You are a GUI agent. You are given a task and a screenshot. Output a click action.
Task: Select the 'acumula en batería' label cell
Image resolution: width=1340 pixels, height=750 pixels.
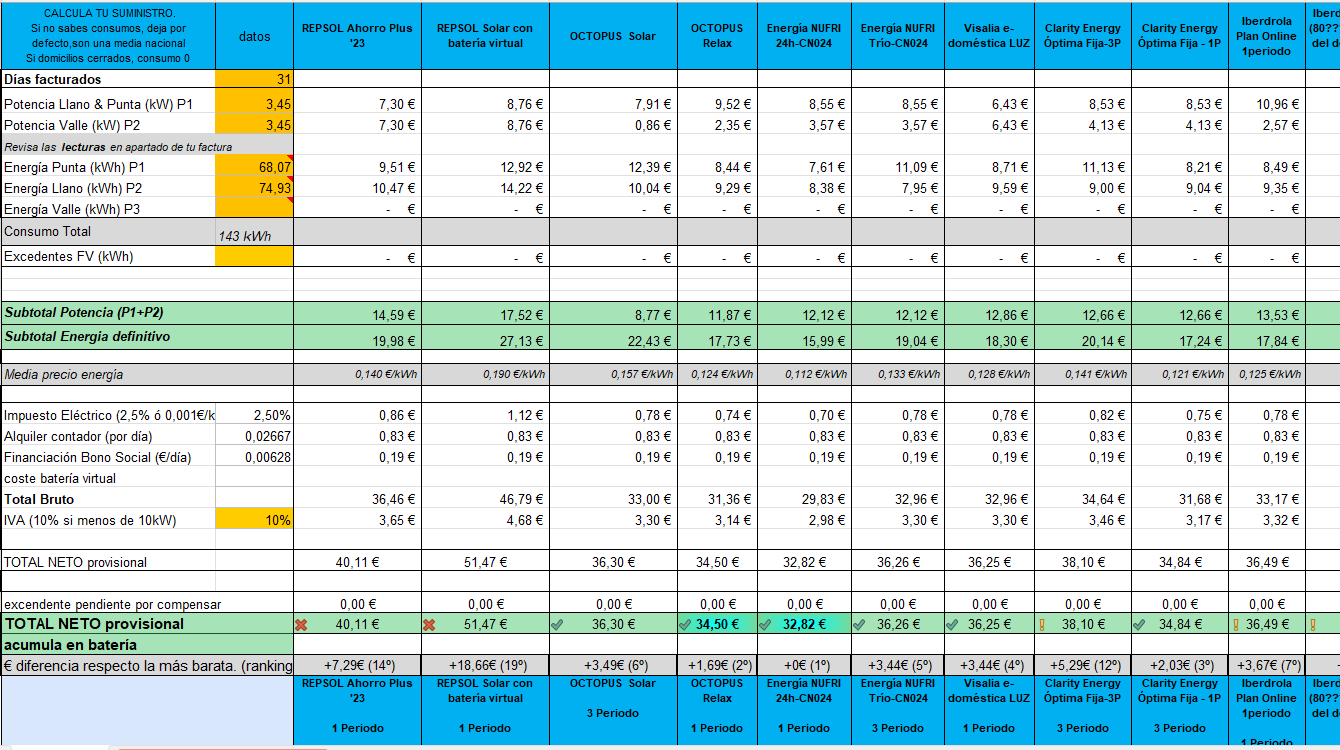pos(147,645)
